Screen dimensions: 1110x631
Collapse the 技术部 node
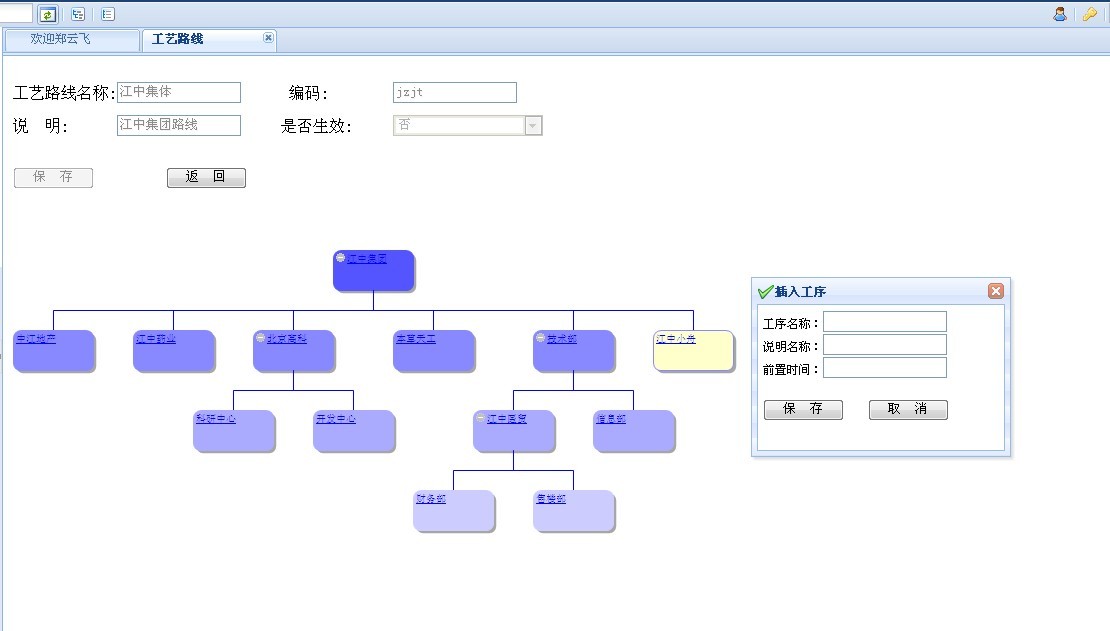541,338
